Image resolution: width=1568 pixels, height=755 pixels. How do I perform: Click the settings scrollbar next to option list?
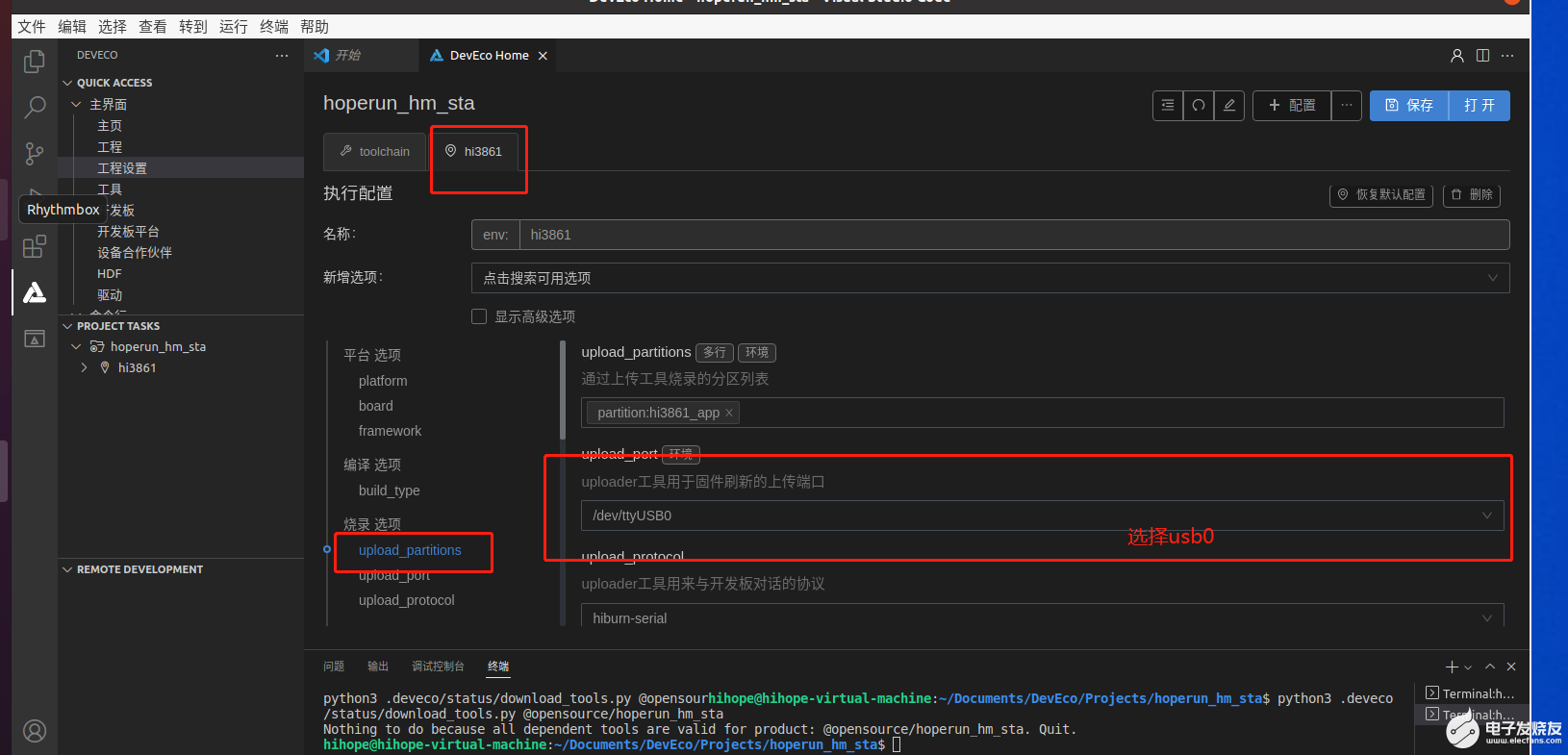tap(563, 390)
